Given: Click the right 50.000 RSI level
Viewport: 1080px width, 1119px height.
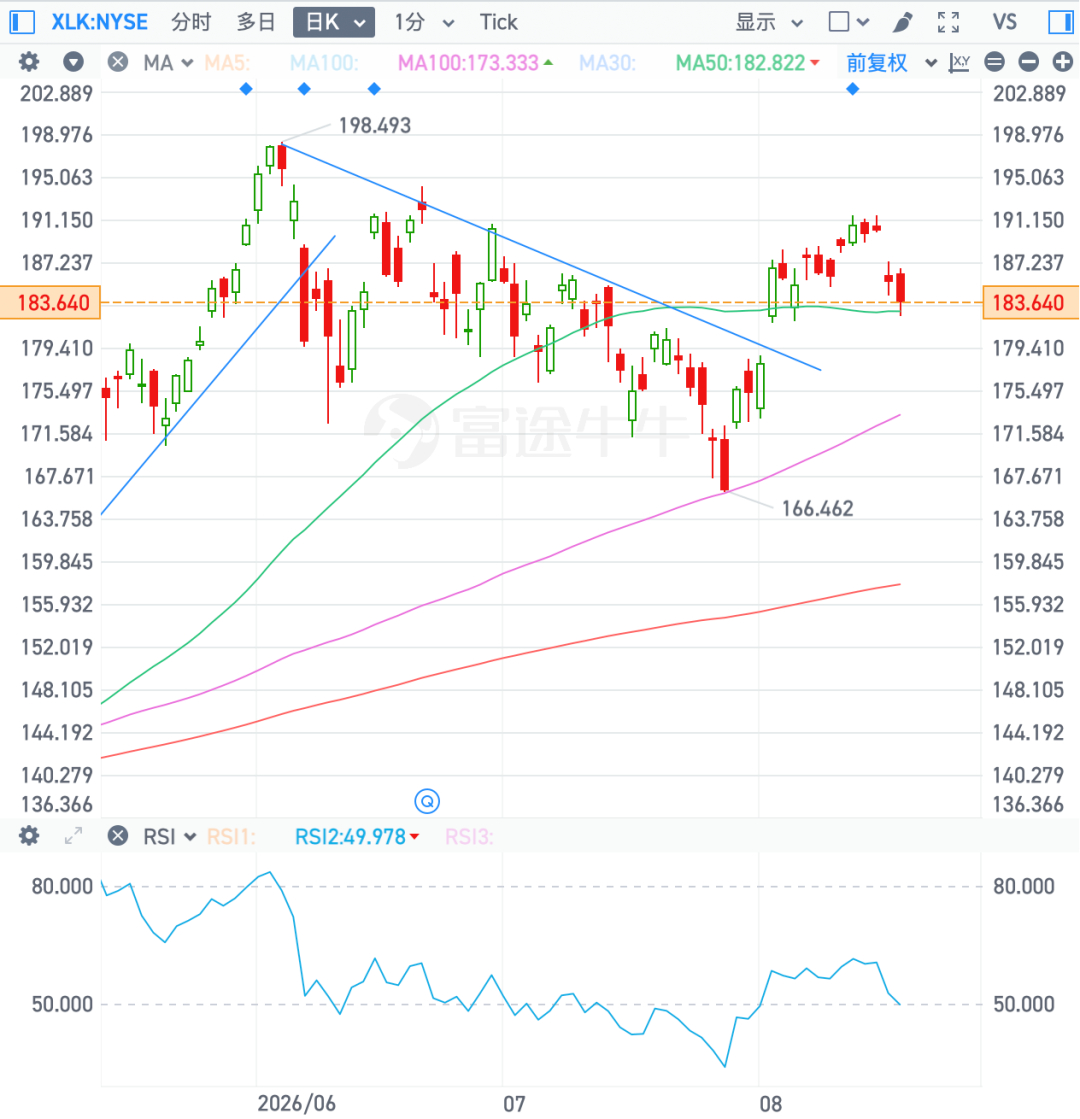Looking at the screenshot, I should point(1024,1004).
